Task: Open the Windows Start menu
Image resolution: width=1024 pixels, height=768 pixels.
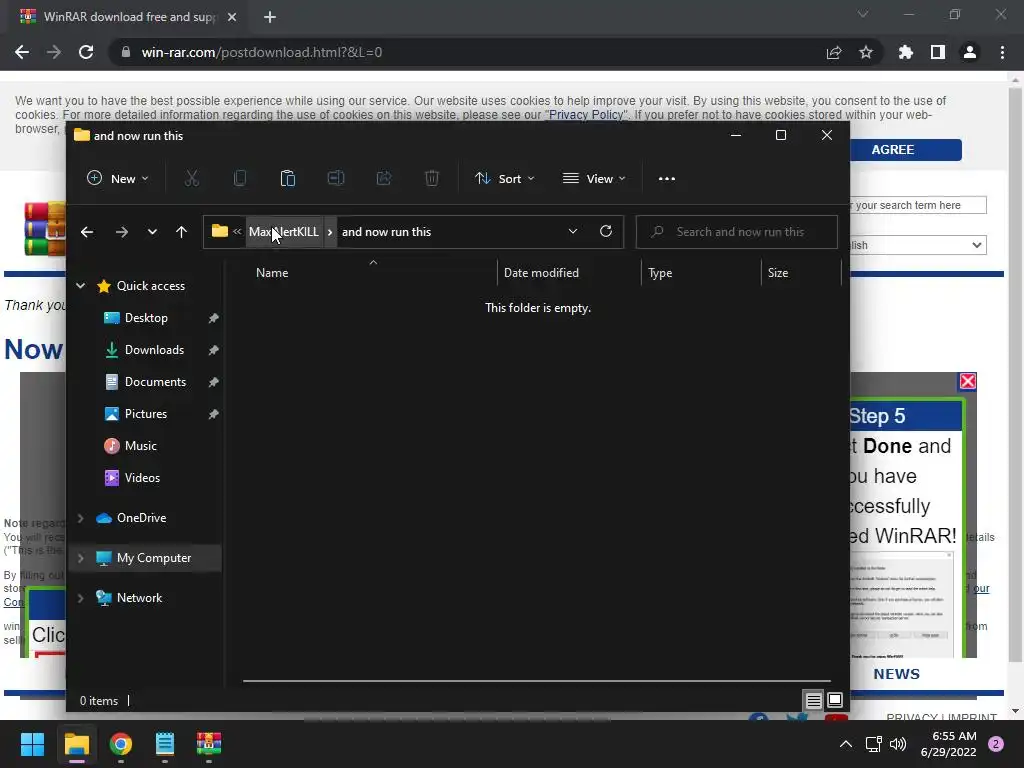Action: point(32,744)
